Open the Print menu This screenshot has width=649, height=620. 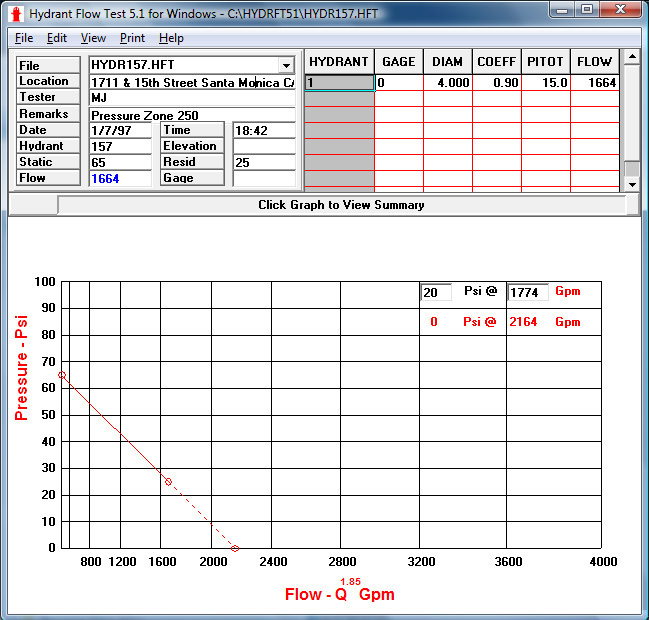click(132, 38)
